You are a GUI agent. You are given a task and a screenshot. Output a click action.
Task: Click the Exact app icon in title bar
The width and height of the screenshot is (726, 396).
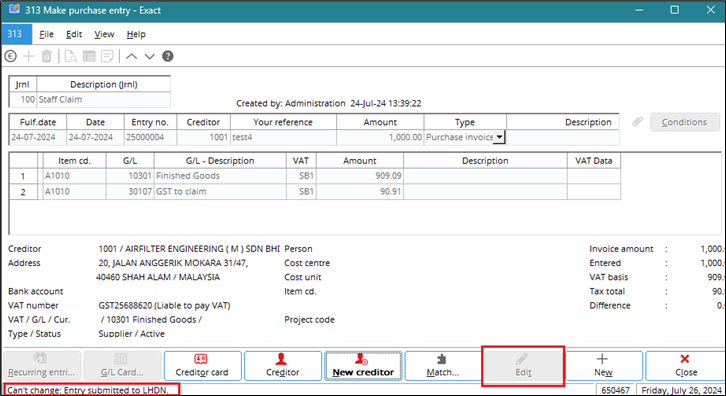14,9
